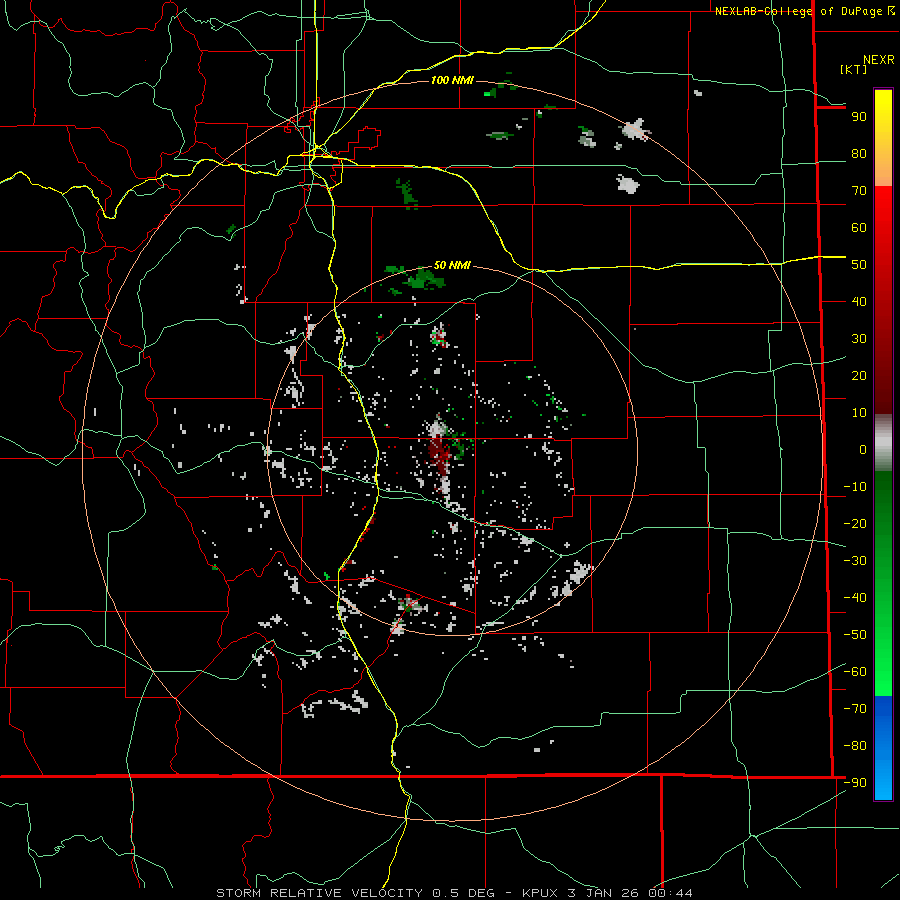Click the KT units label above color scale

click(x=854, y=69)
